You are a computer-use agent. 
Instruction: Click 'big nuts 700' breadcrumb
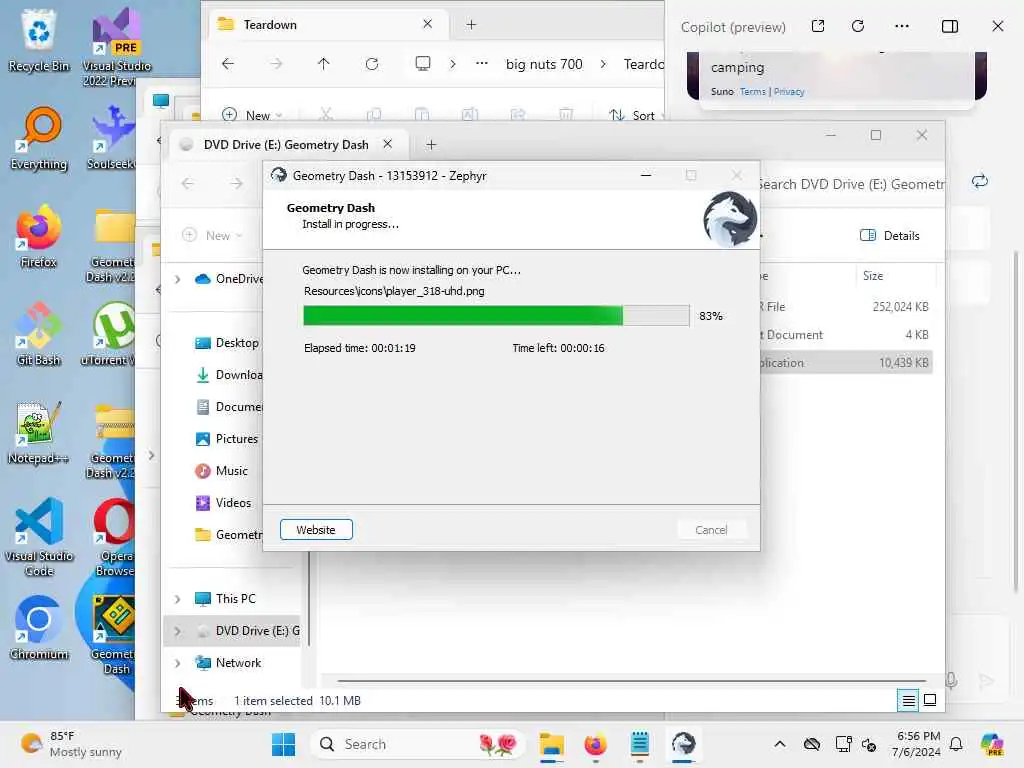(544, 64)
